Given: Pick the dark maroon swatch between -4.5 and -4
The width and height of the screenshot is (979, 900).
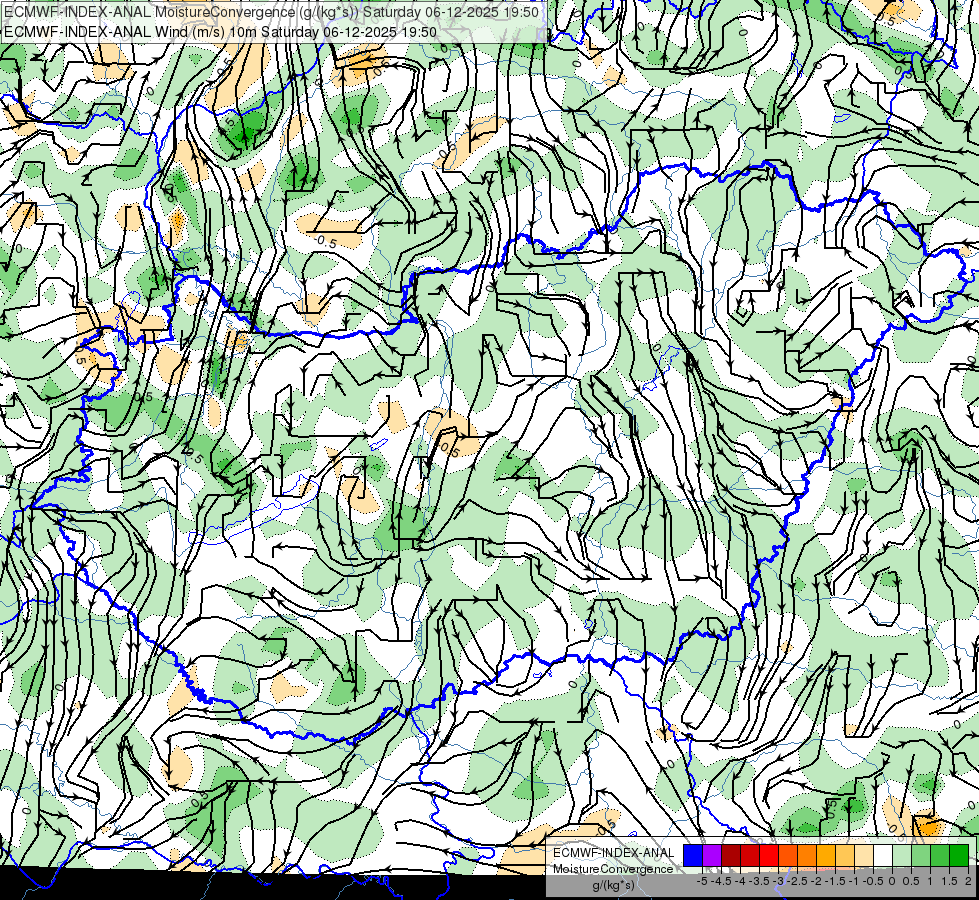Looking at the screenshot, I should click(731, 855).
